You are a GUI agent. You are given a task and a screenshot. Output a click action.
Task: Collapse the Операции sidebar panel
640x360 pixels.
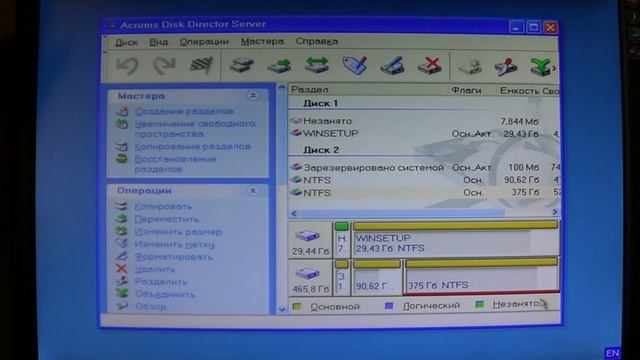253,191
